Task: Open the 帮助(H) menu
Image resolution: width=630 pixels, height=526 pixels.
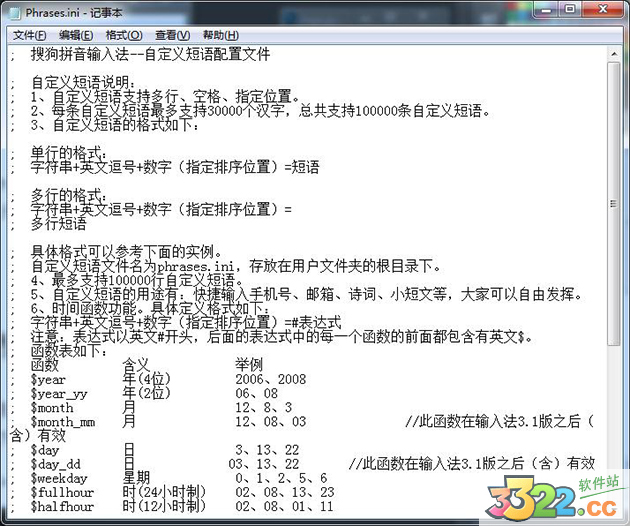Action: pos(221,35)
